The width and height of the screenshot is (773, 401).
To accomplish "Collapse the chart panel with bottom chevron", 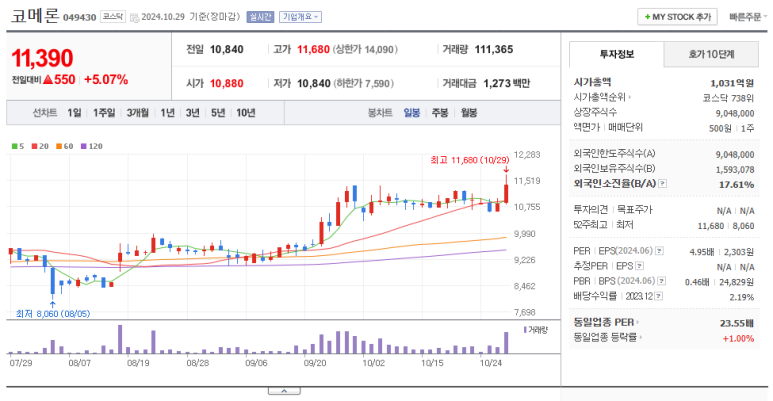I will (x=284, y=391).
